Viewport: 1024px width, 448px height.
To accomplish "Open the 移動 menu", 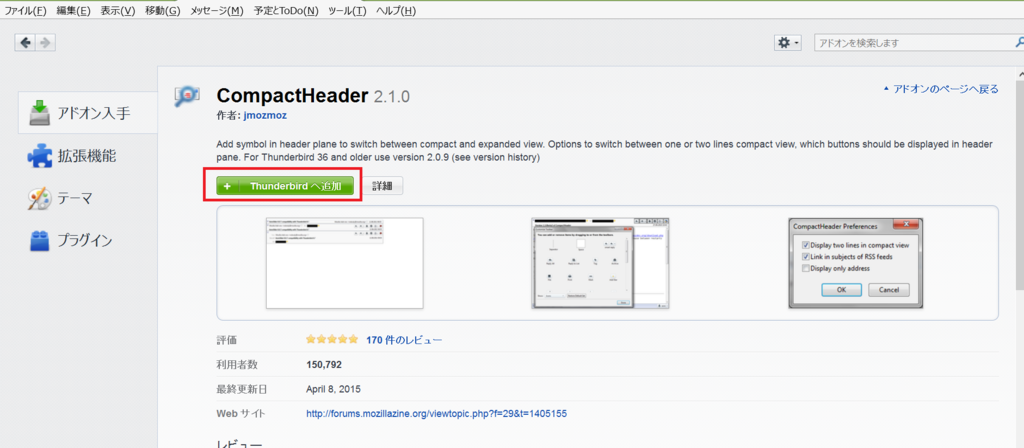I will (x=162, y=11).
